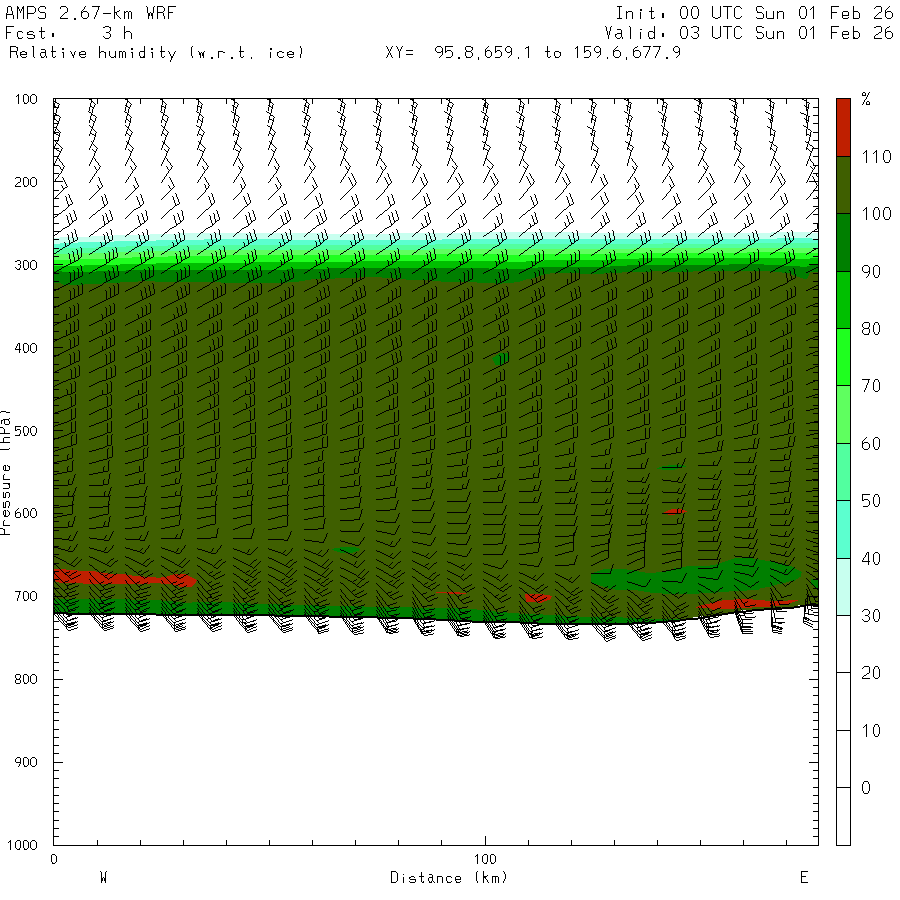Screen dimensions: 900x900
Task: Pick the 50–60 sea-green color bar segment
Action: tap(843, 472)
